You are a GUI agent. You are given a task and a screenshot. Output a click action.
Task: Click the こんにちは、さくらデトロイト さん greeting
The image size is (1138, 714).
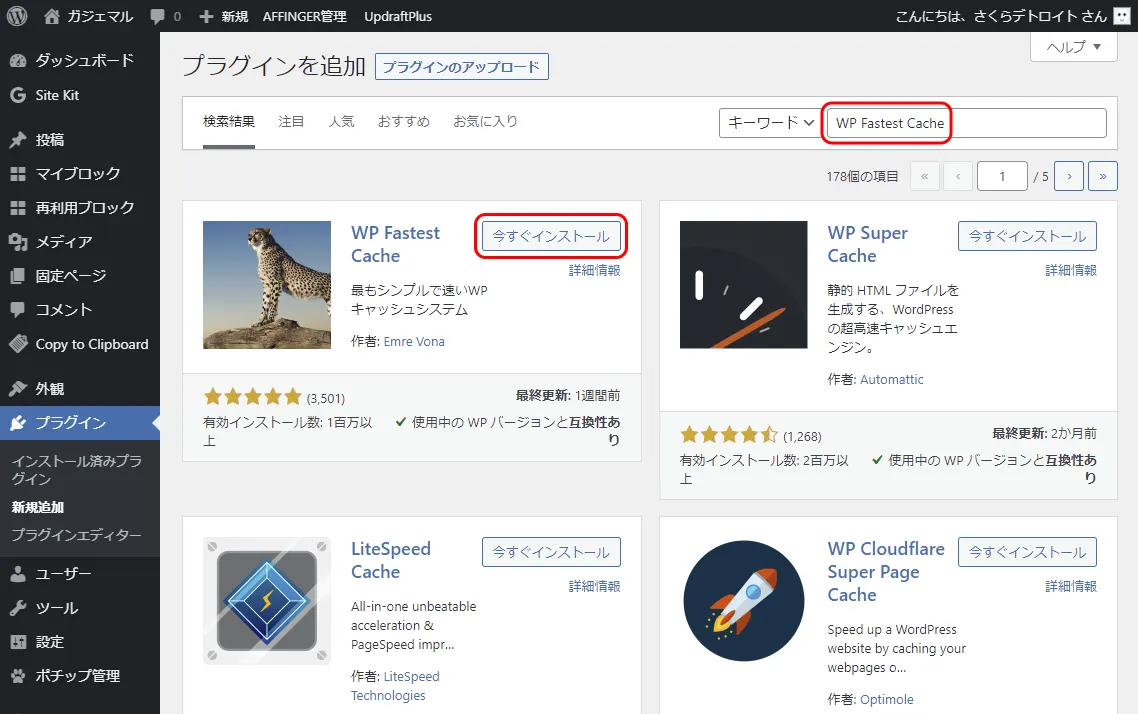[x=1001, y=16]
